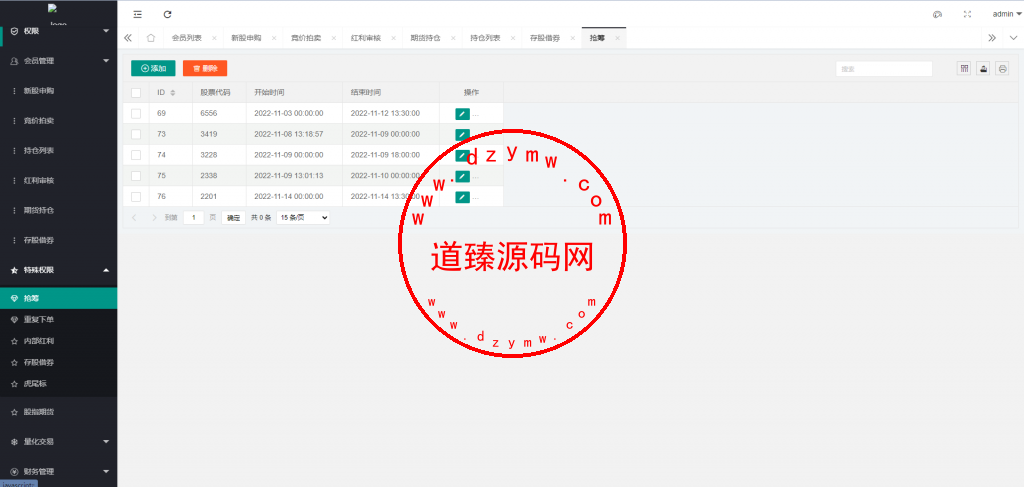Image resolution: width=1024 pixels, height=487 pixels.
Task: Switch to the 新股申购 tab
Action: click(246, 38)
